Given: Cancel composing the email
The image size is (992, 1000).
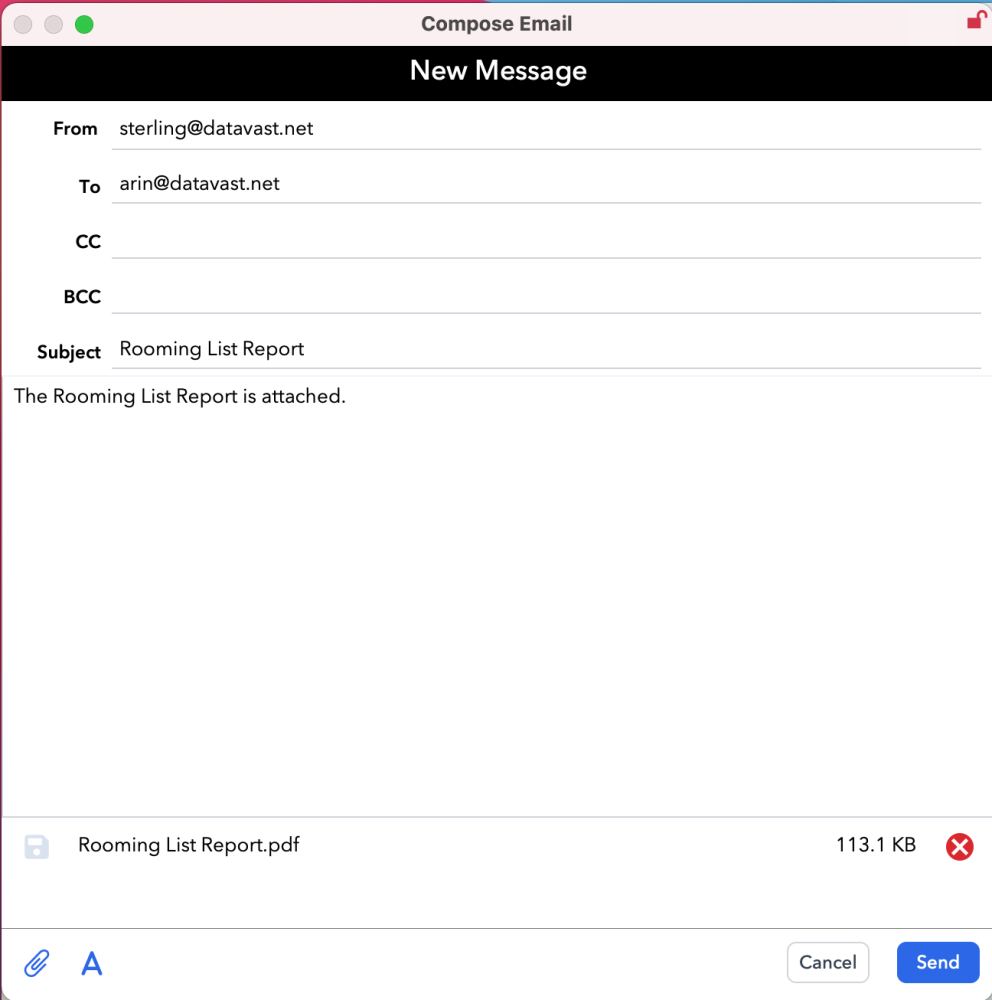Looking at the screenshot, I should point(827,962).
